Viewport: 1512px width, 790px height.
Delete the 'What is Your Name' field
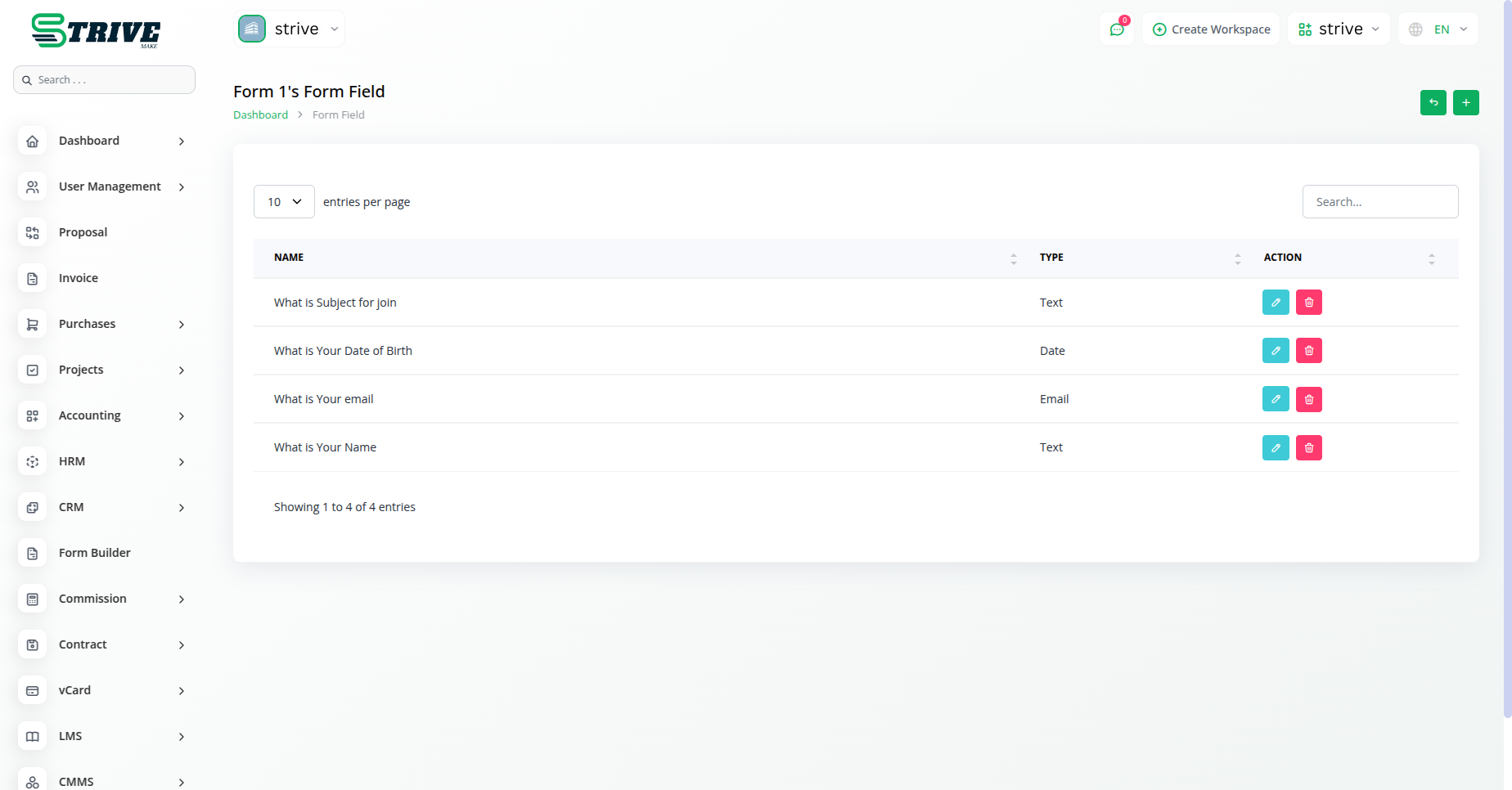1308,447
